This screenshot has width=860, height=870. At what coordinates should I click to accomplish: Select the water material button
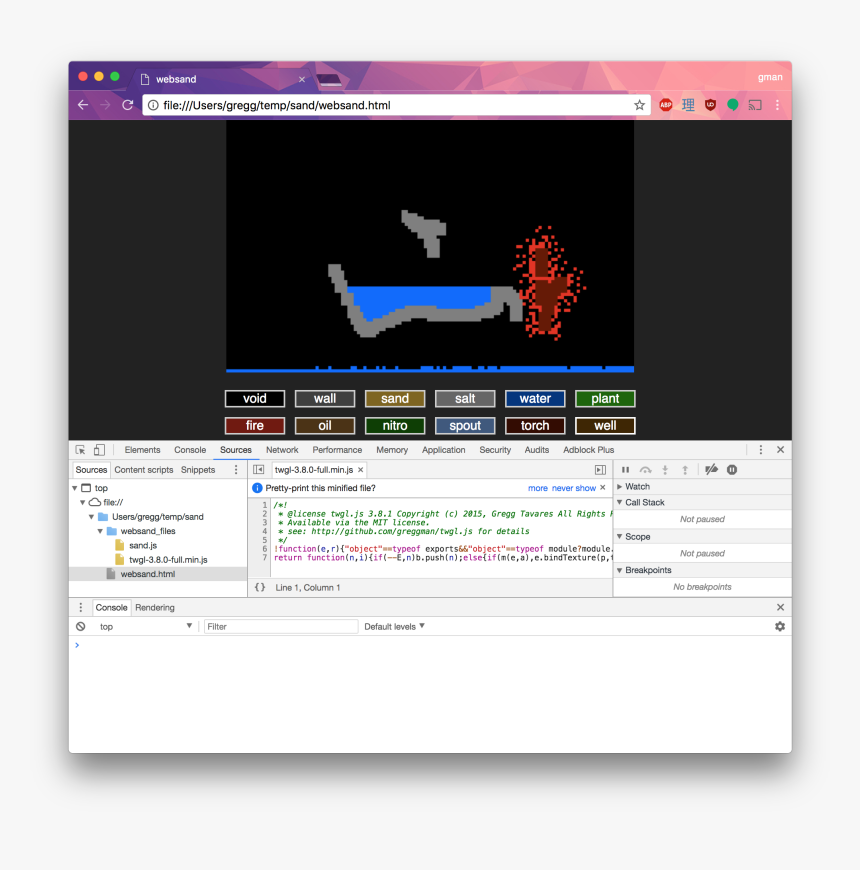click(535, 399)
